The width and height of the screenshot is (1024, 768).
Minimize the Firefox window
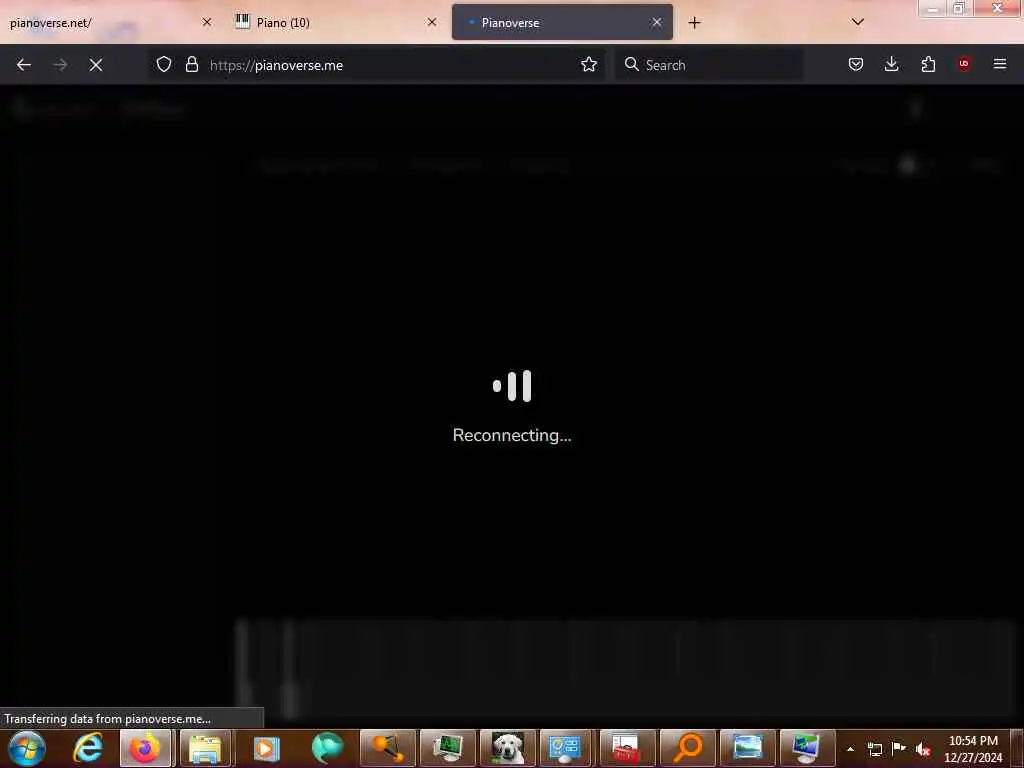point(933,8)
